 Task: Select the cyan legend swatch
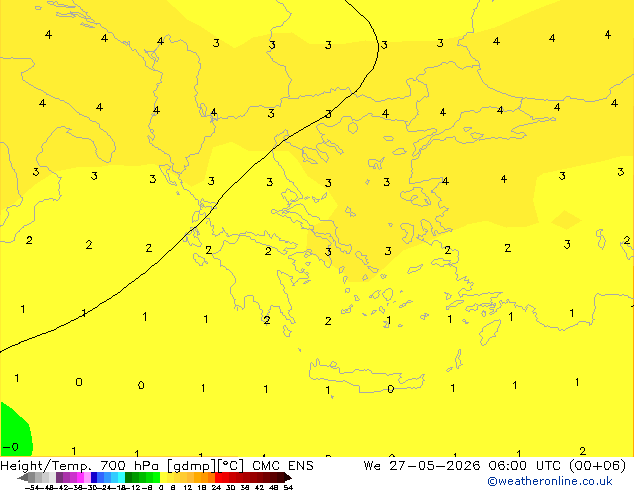121,477
